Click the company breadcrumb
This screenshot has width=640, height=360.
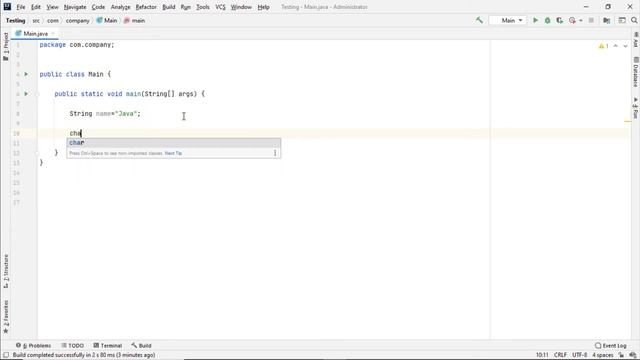pos(78,20)
